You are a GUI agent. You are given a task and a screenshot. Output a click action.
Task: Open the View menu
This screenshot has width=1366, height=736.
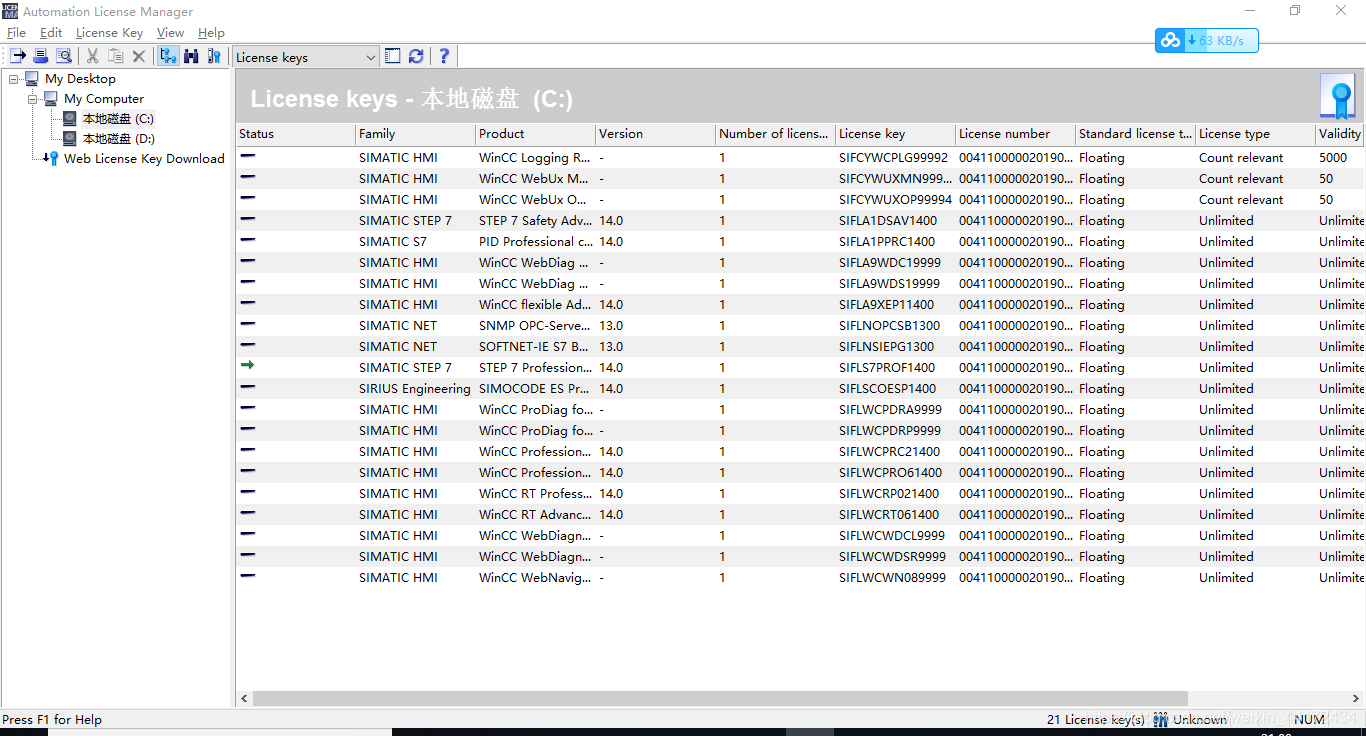click(x=170, y=33)
